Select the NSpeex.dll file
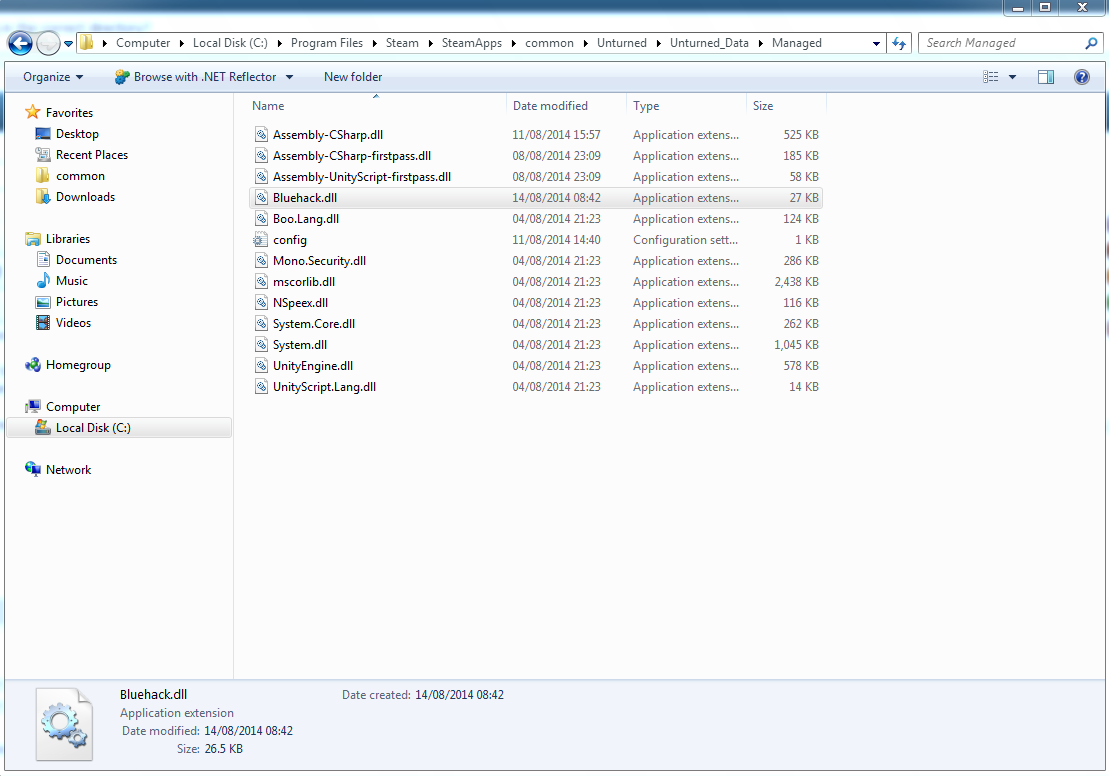The image size is (1109, 776). click(x=300, y=303)
